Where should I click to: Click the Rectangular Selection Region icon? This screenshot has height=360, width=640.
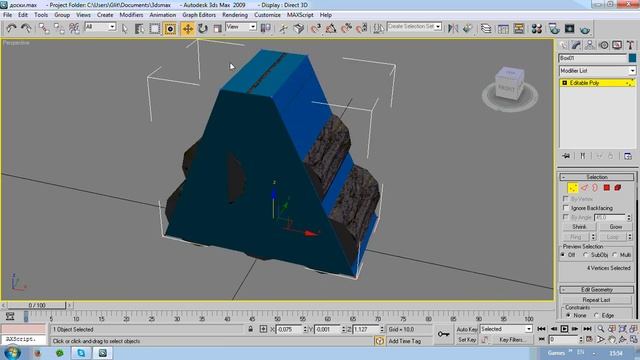point(155,29)
